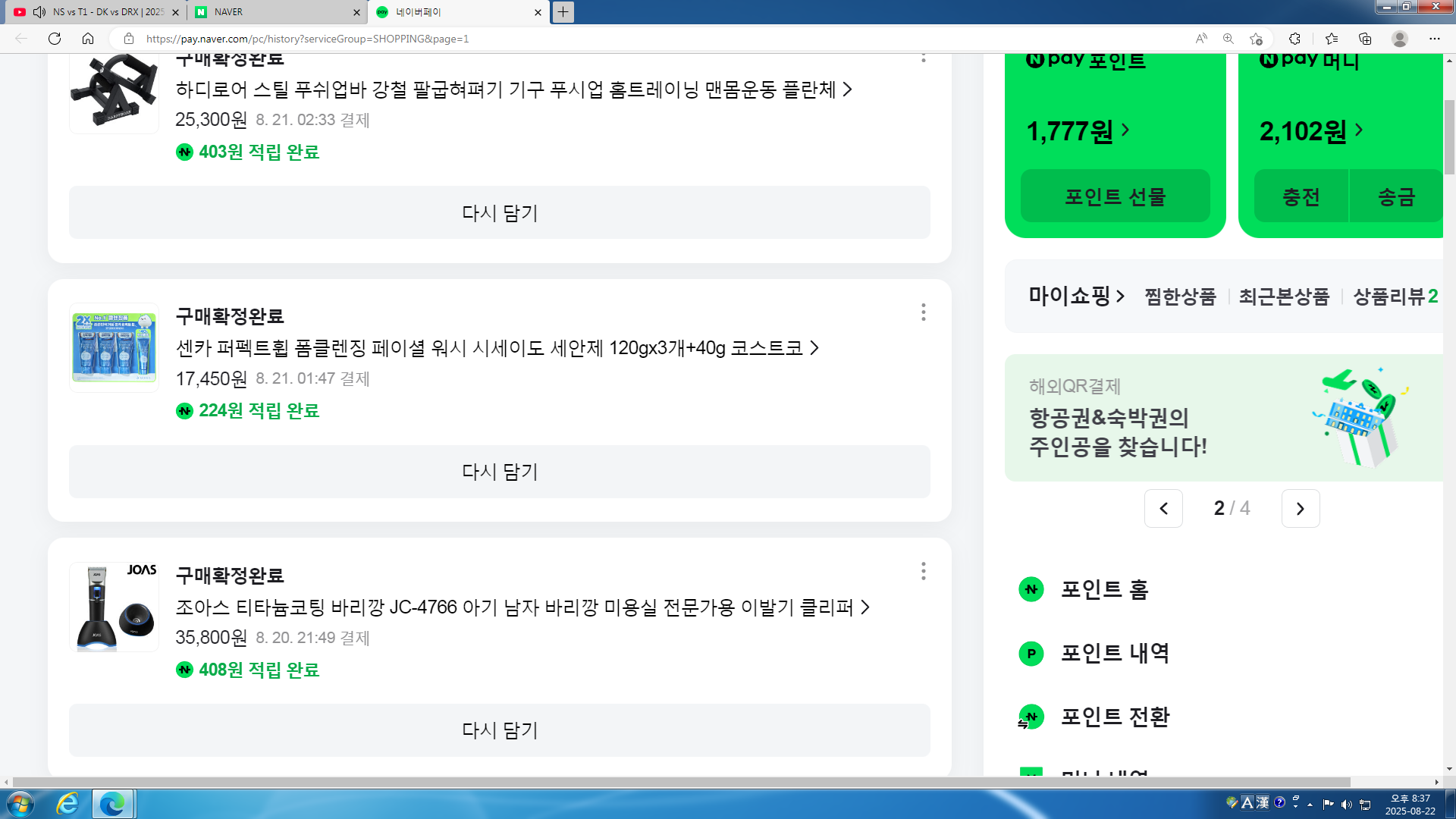The width and height of the screenshot is (1456, 819).
Task: Click the 조아스 바리깡 product thumbnail
Action: [x=115, y=607]
